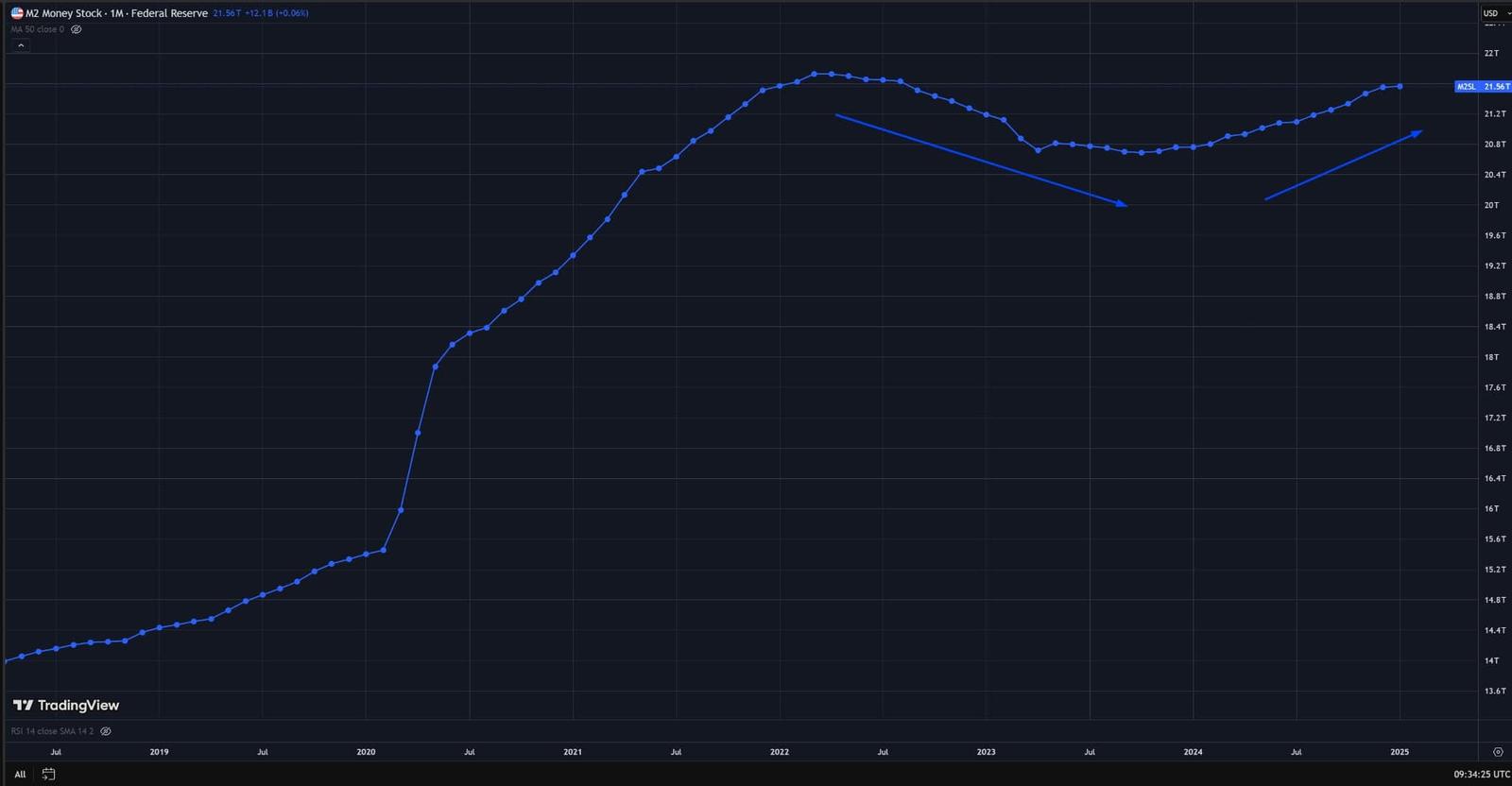Open the USD currency dropdown
1512x786 pixels.
[x=1491, y=13]
